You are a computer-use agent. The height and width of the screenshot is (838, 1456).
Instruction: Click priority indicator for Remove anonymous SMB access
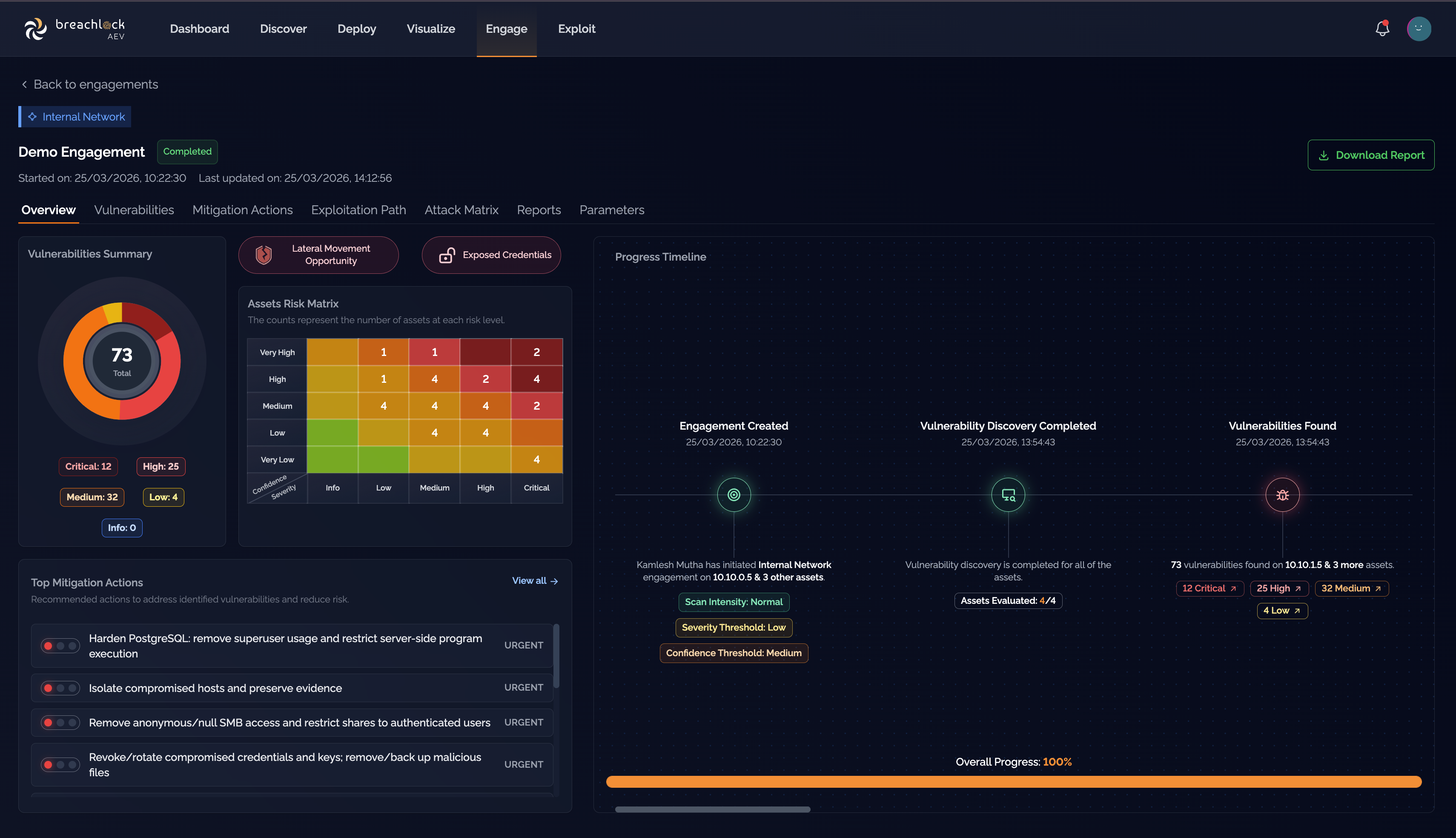pyautogui.click(x=60, y=722)
